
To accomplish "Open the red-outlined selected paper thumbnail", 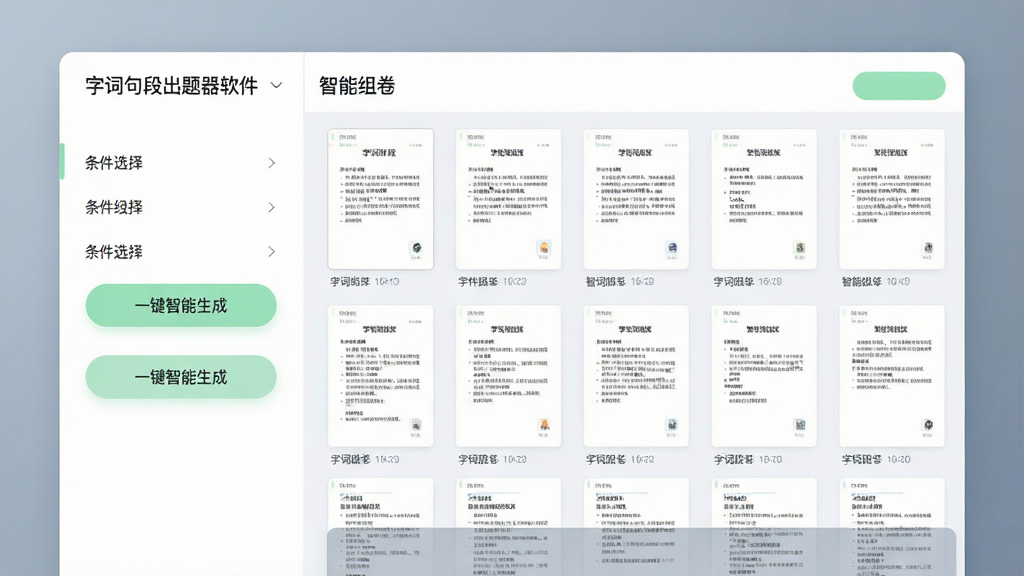I will [x=381, y=199].
